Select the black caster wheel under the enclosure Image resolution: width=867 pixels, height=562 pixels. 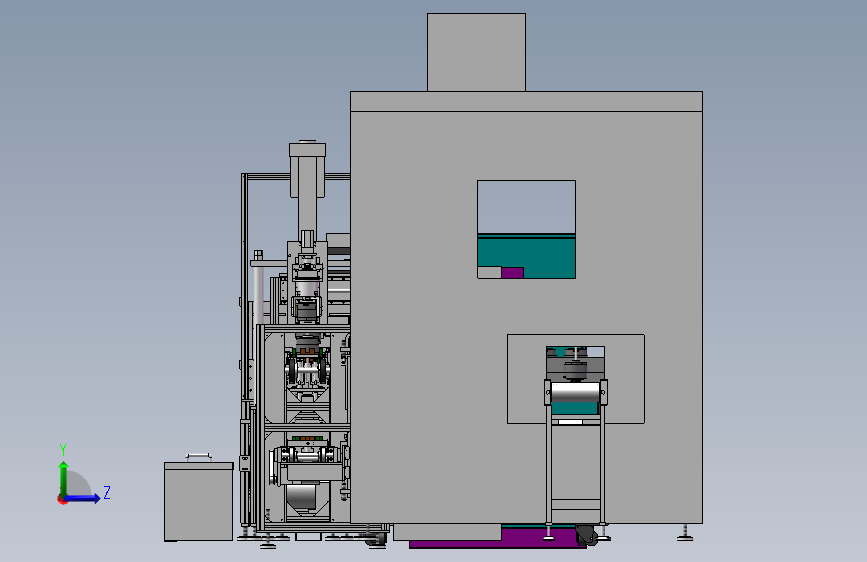click(x=586, y=535)
